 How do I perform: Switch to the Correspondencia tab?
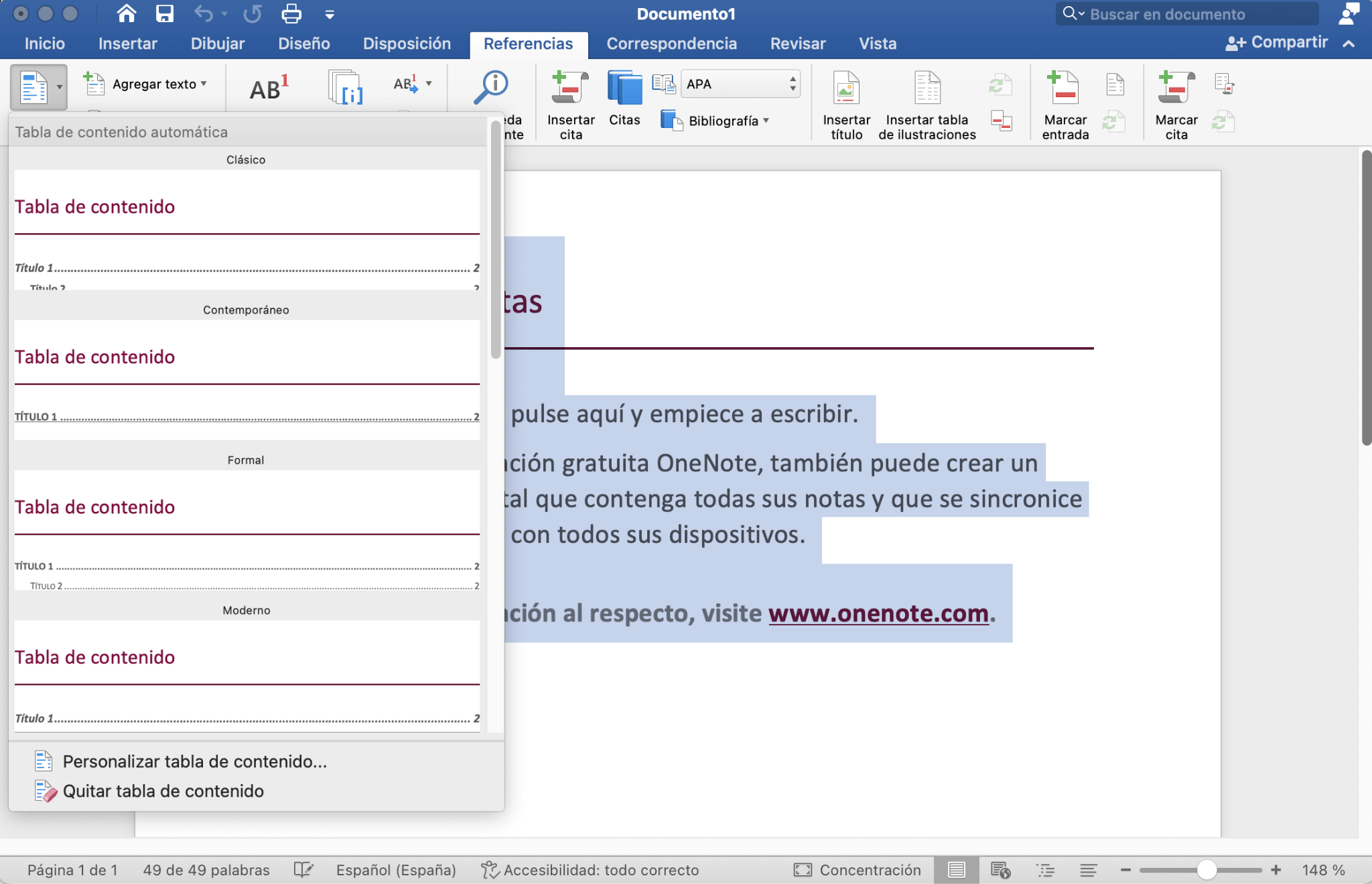coord(672,43)
